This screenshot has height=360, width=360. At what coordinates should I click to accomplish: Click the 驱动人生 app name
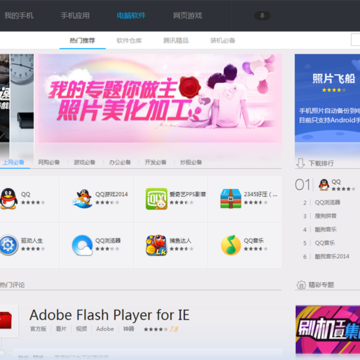(32, 241)
